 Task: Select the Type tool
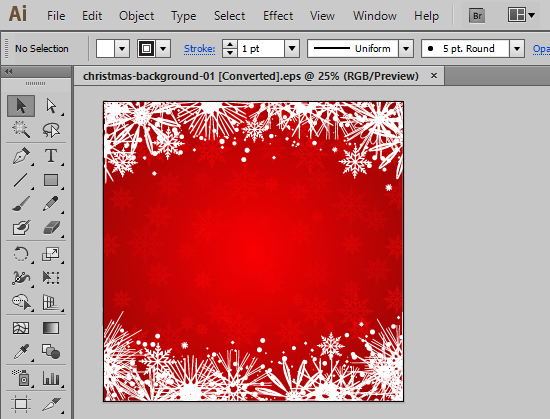[51, 156]
